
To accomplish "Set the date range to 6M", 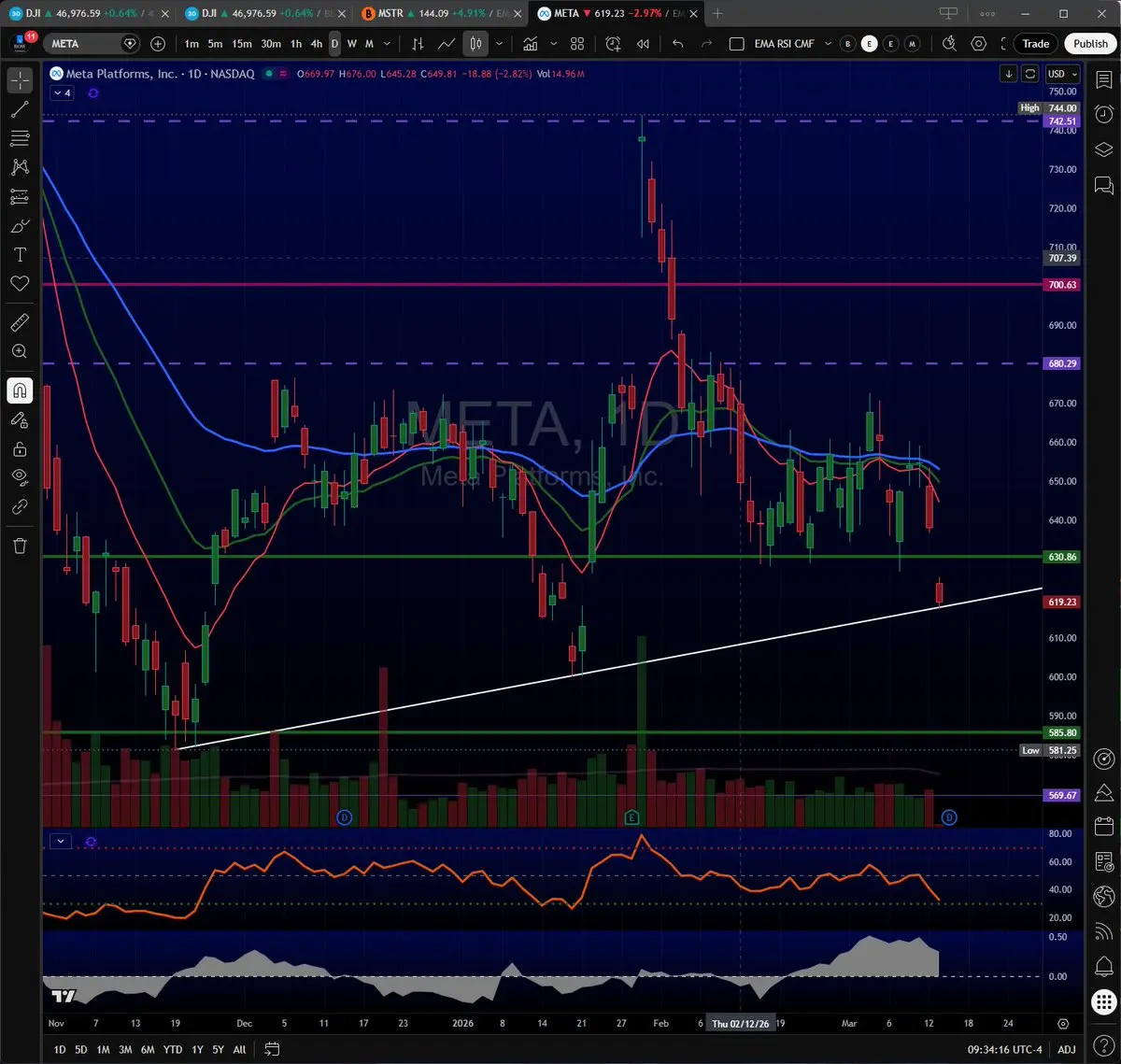I will (x=148, y=1049).
